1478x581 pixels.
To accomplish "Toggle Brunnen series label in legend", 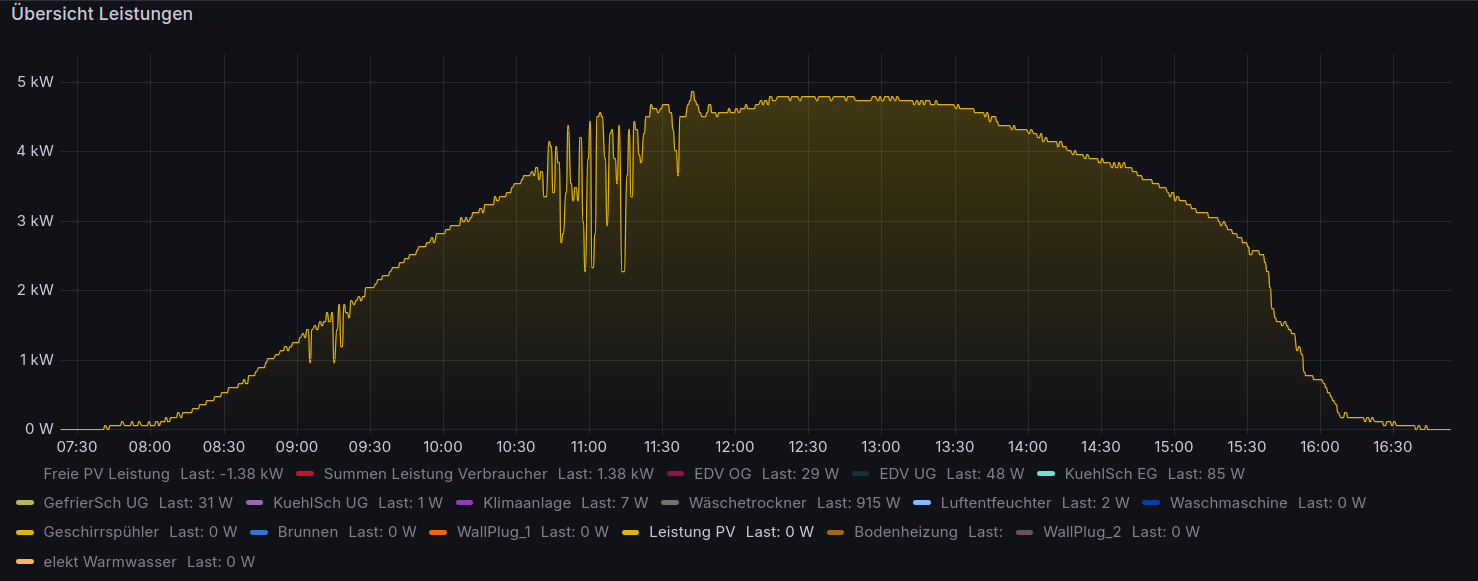I will [308, 532].
